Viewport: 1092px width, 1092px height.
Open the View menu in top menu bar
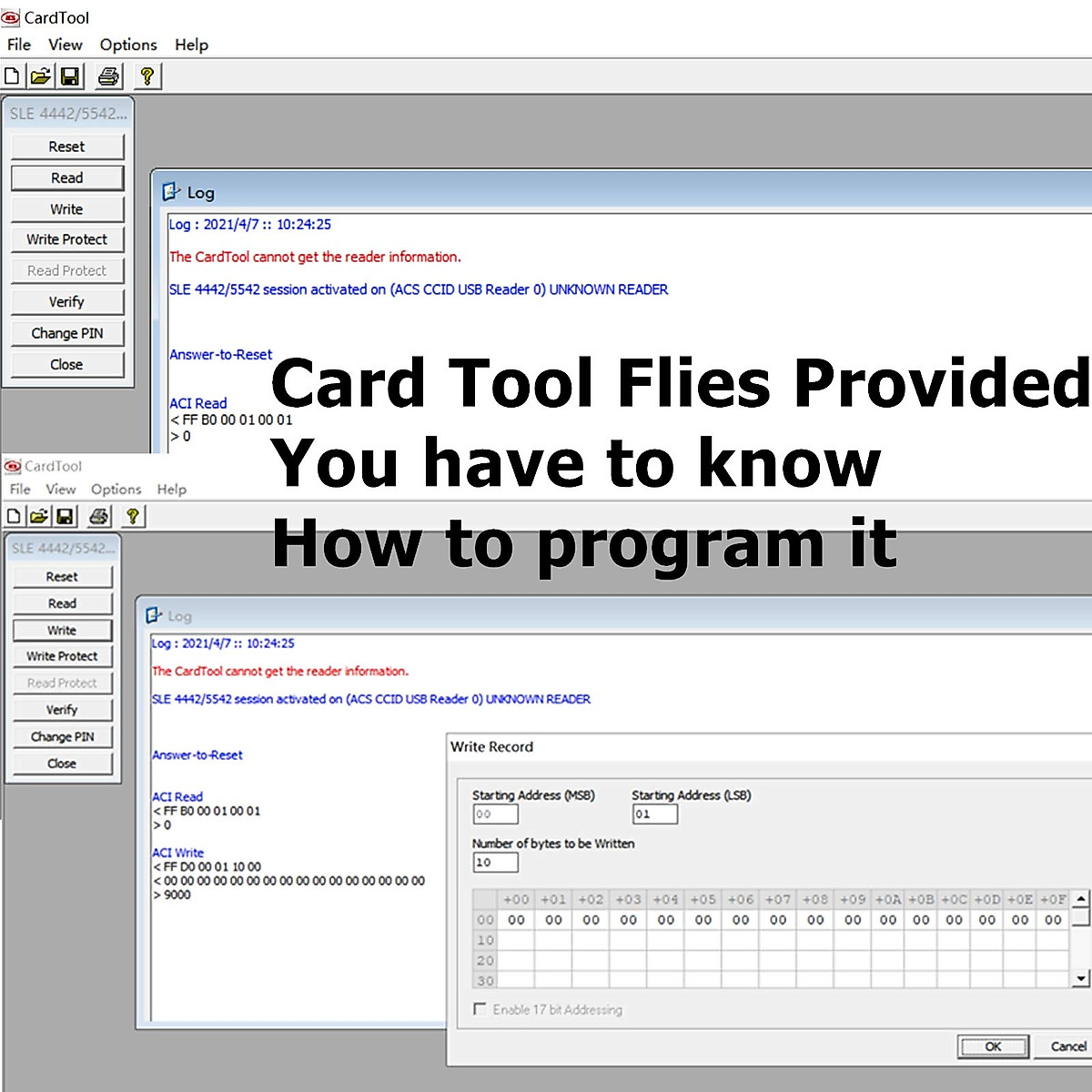65,45
